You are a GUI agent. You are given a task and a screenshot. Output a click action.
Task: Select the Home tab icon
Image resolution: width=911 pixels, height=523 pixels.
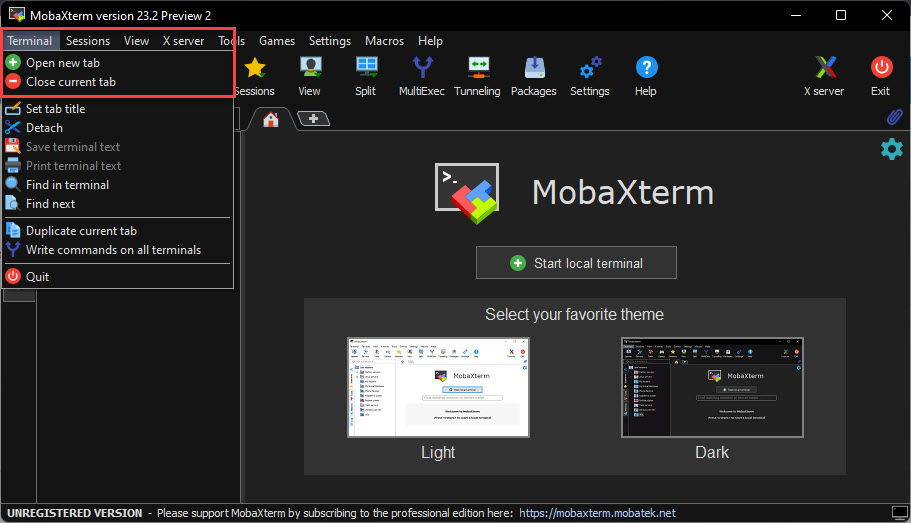(x=271, y=120)
